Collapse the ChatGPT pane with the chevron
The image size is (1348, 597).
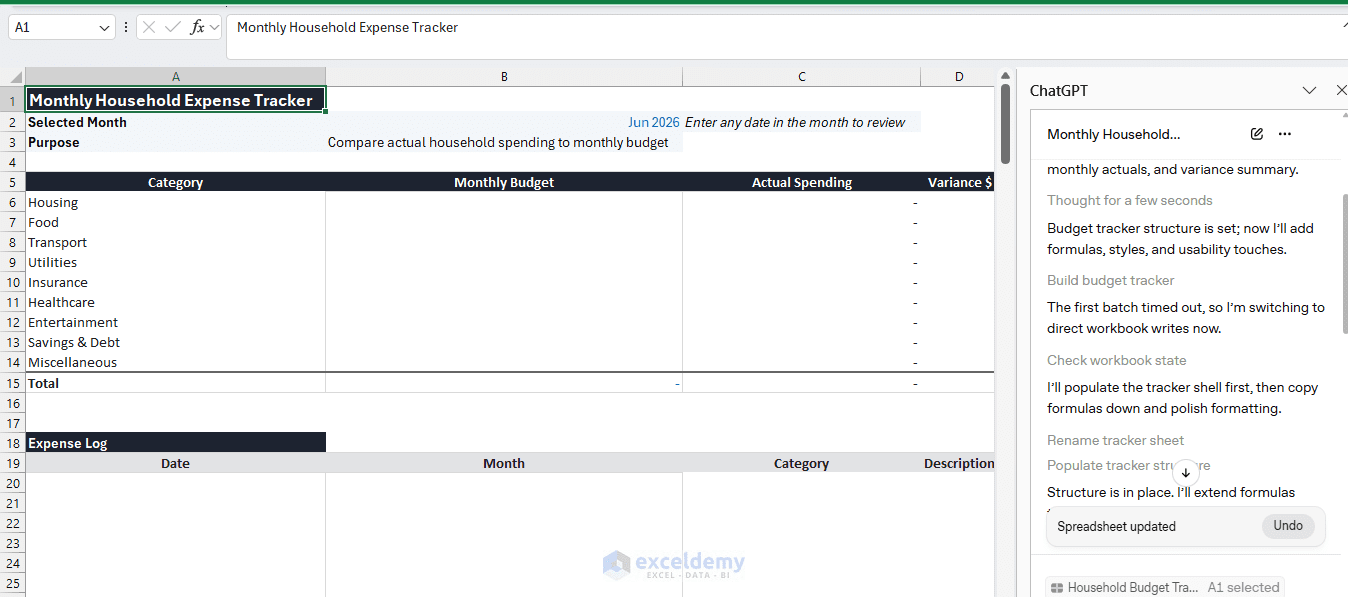coord(1309,90)
